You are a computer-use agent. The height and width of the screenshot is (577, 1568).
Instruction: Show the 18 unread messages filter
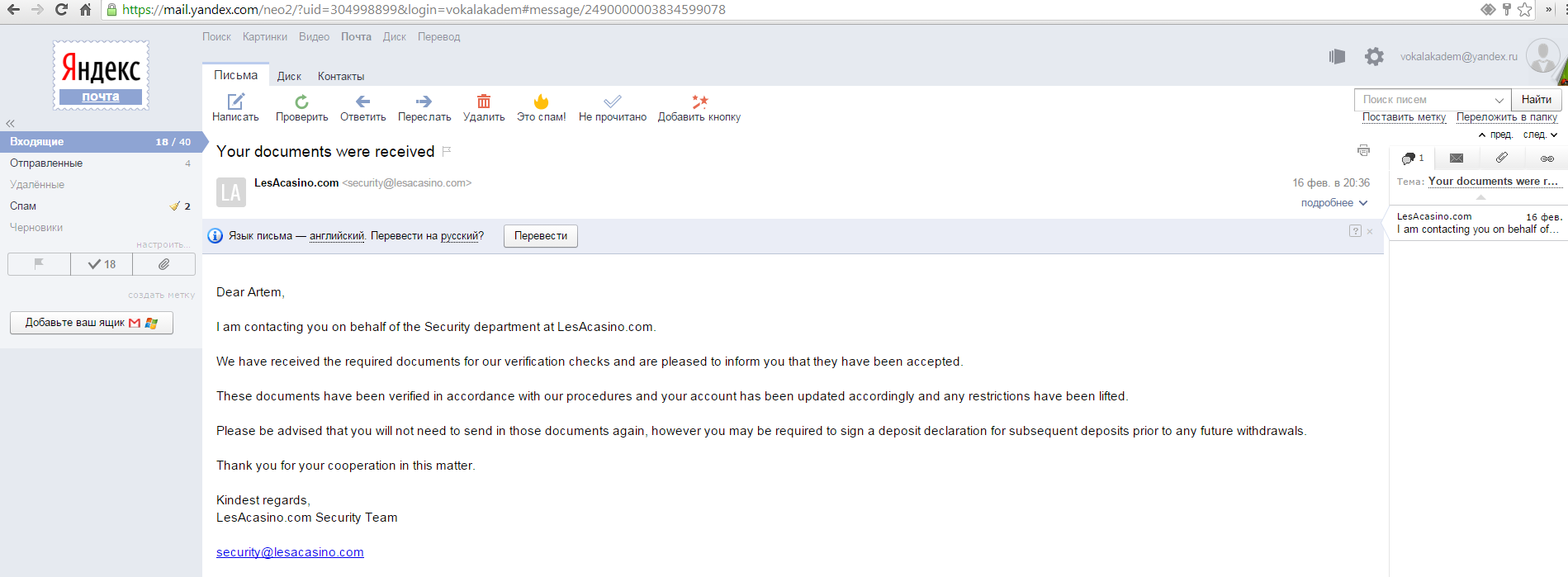[102, 264]
